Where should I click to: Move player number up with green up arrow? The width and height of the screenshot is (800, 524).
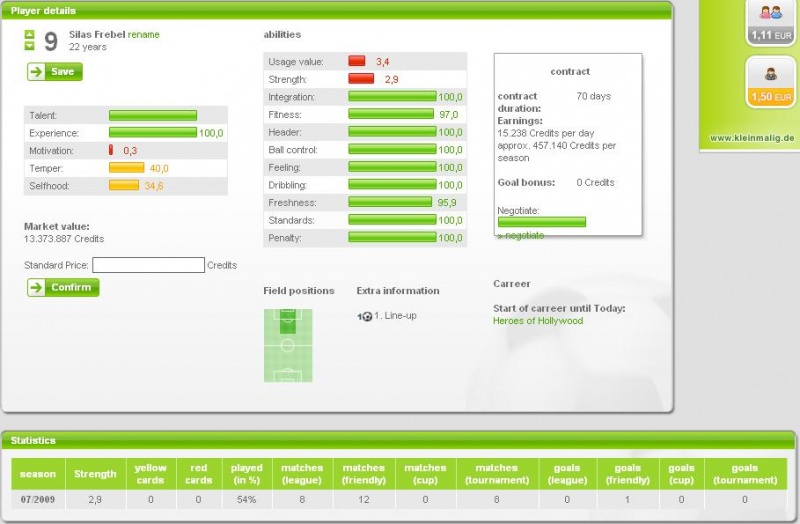(29, 35)
